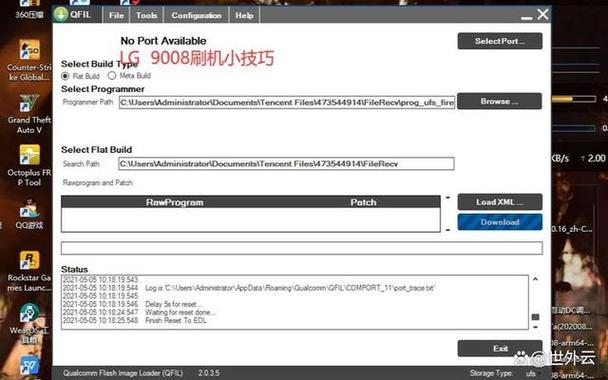Click the minus button below the RawProgram table
This screenshot has width=608, height=380.
coord(448,230)
